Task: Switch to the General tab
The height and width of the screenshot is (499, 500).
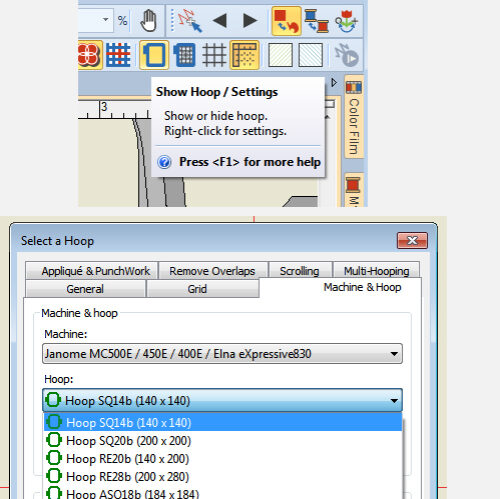Action: pos(85,289)
